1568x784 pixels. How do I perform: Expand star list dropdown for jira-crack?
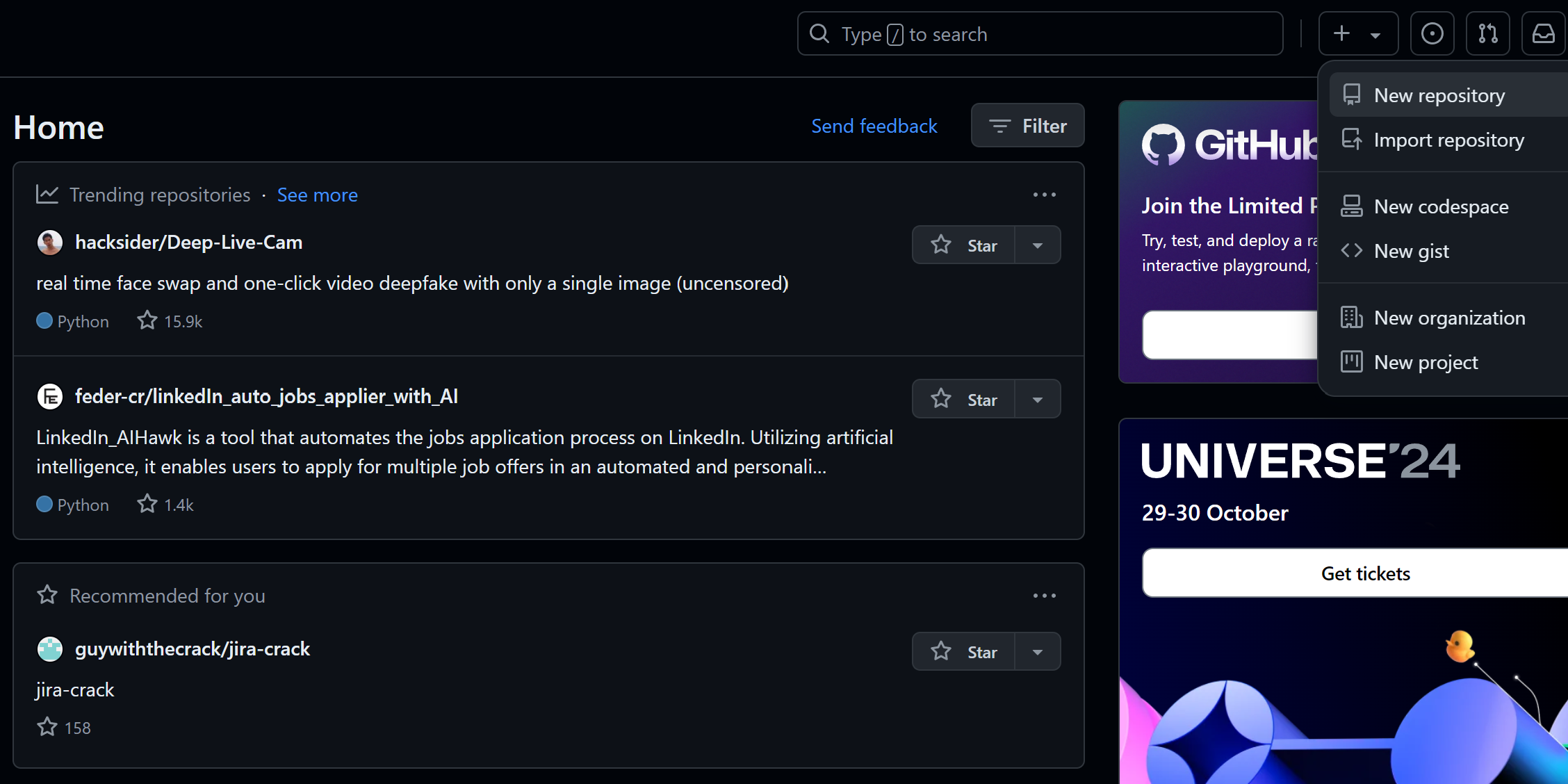coord(1038,651)
